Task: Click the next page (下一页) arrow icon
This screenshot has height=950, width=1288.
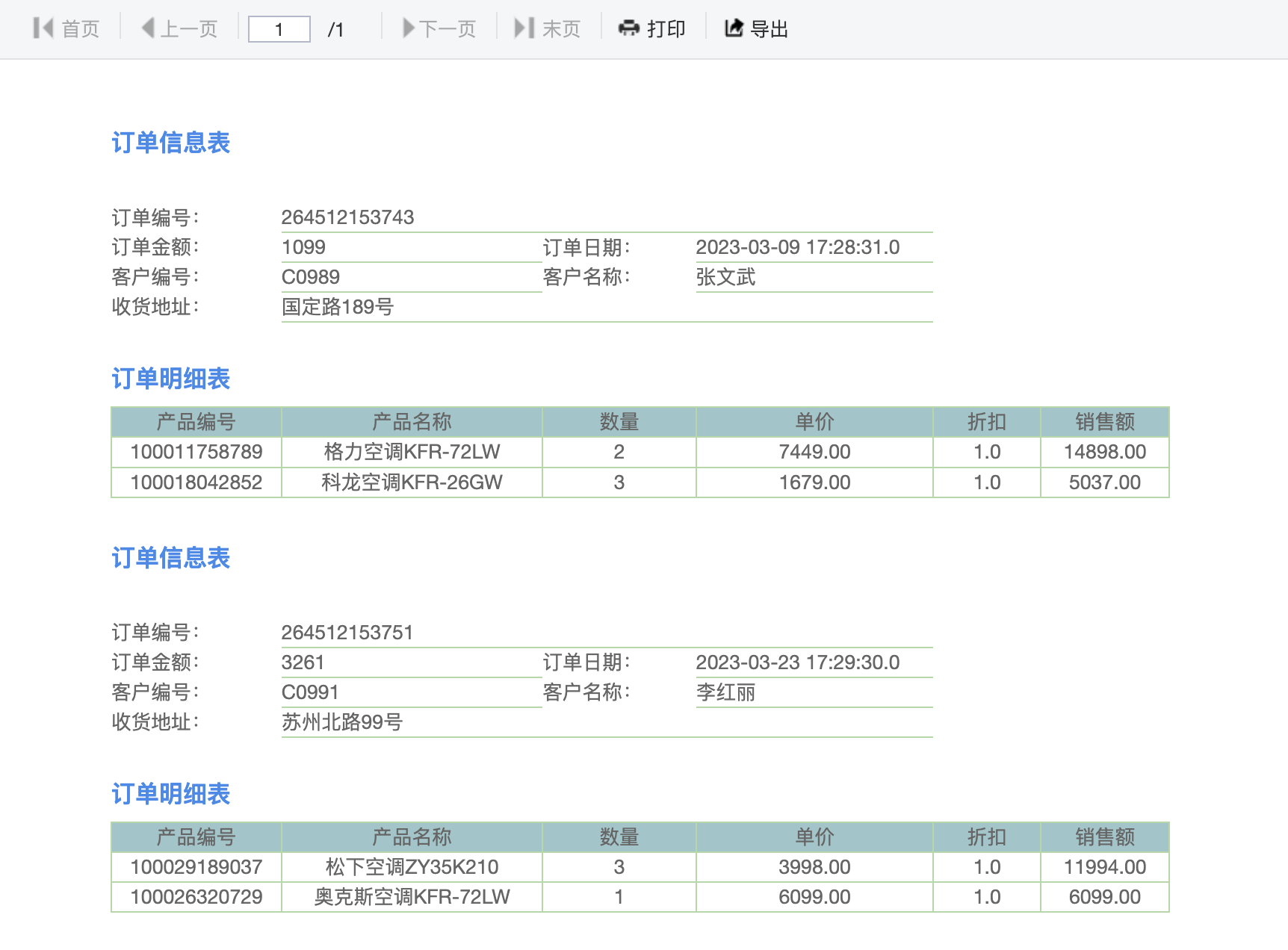Action: (x=409, y=28)
